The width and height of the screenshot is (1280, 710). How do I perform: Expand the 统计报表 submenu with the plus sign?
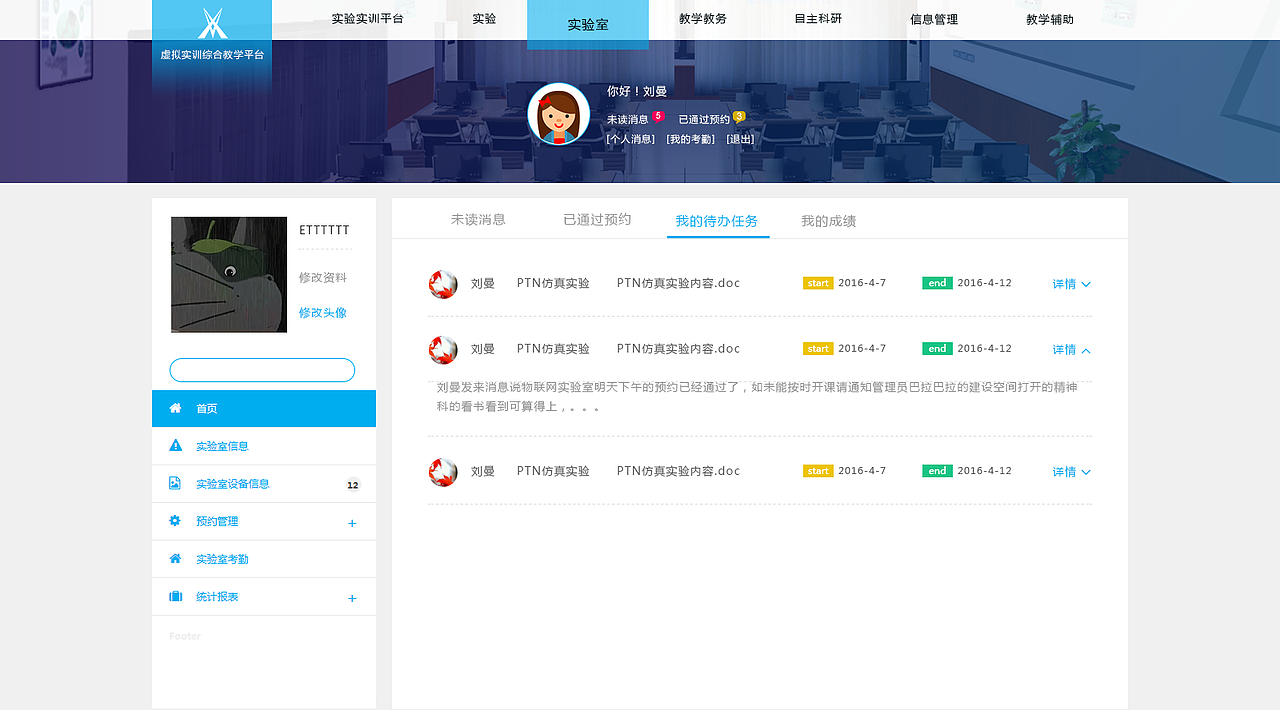352,598
